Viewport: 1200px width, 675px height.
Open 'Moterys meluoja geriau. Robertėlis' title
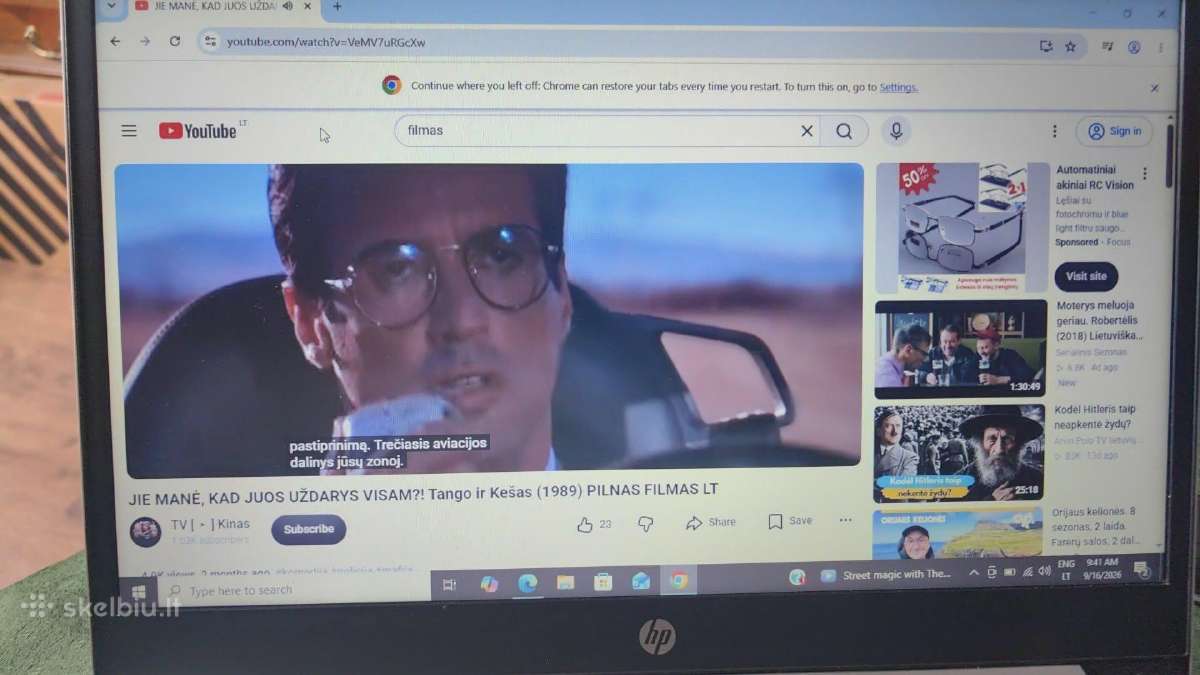coord(1100,320)
